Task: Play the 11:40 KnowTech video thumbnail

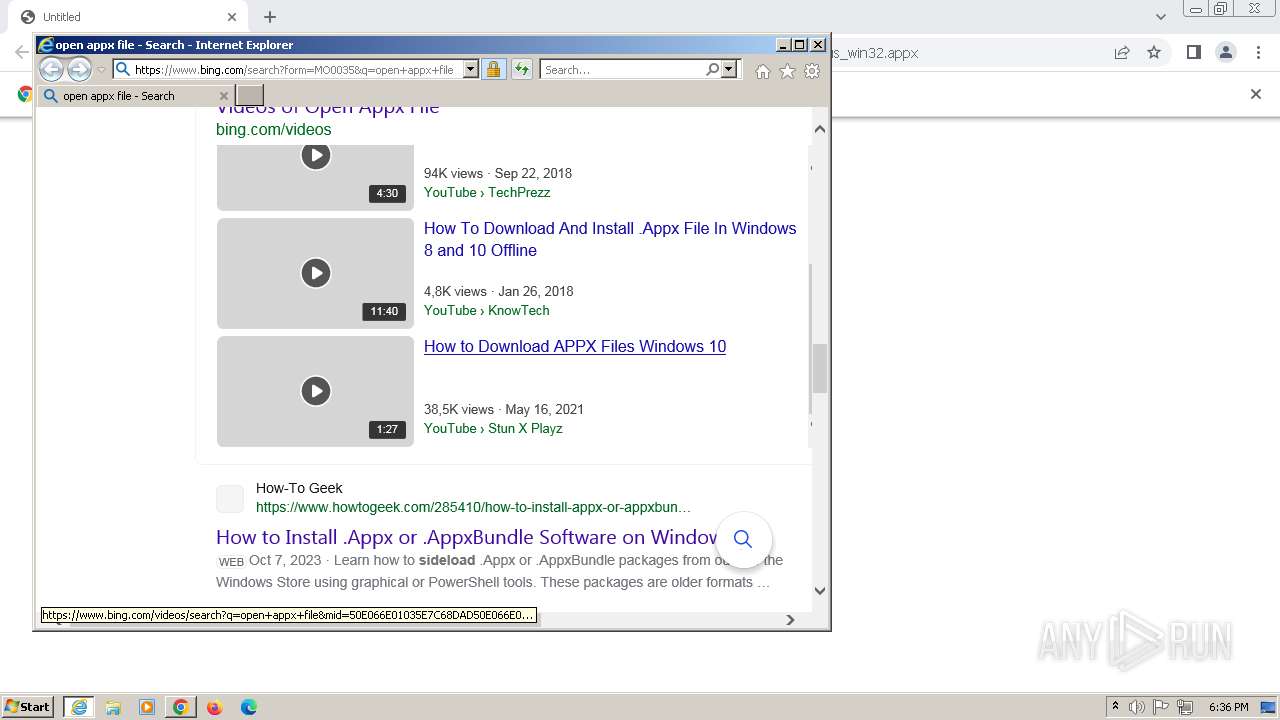Action: tap(315, 273)
